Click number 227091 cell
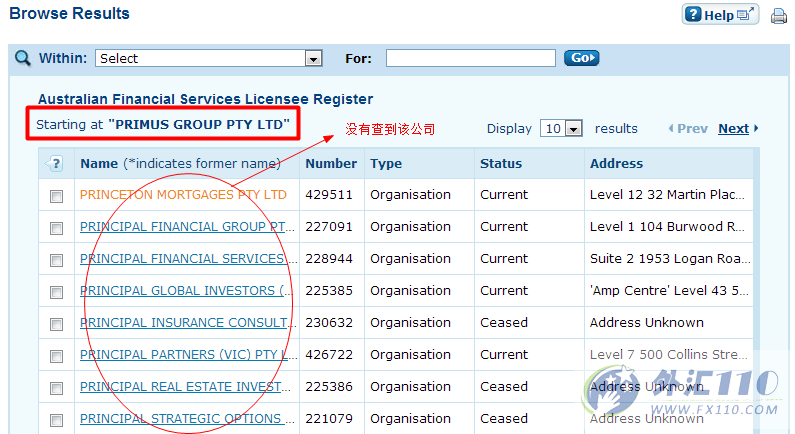 tap(329, 227)
